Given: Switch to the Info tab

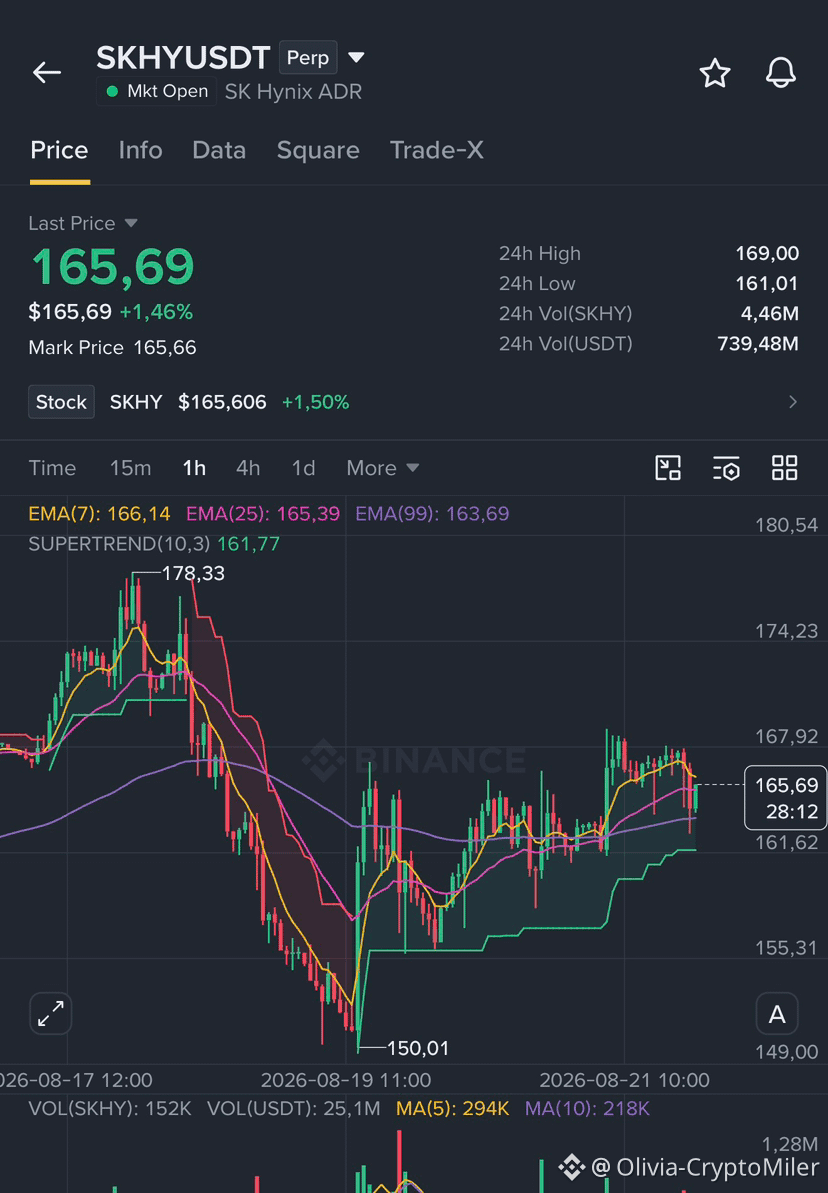Looking at the screenshot, I should 140,151.
